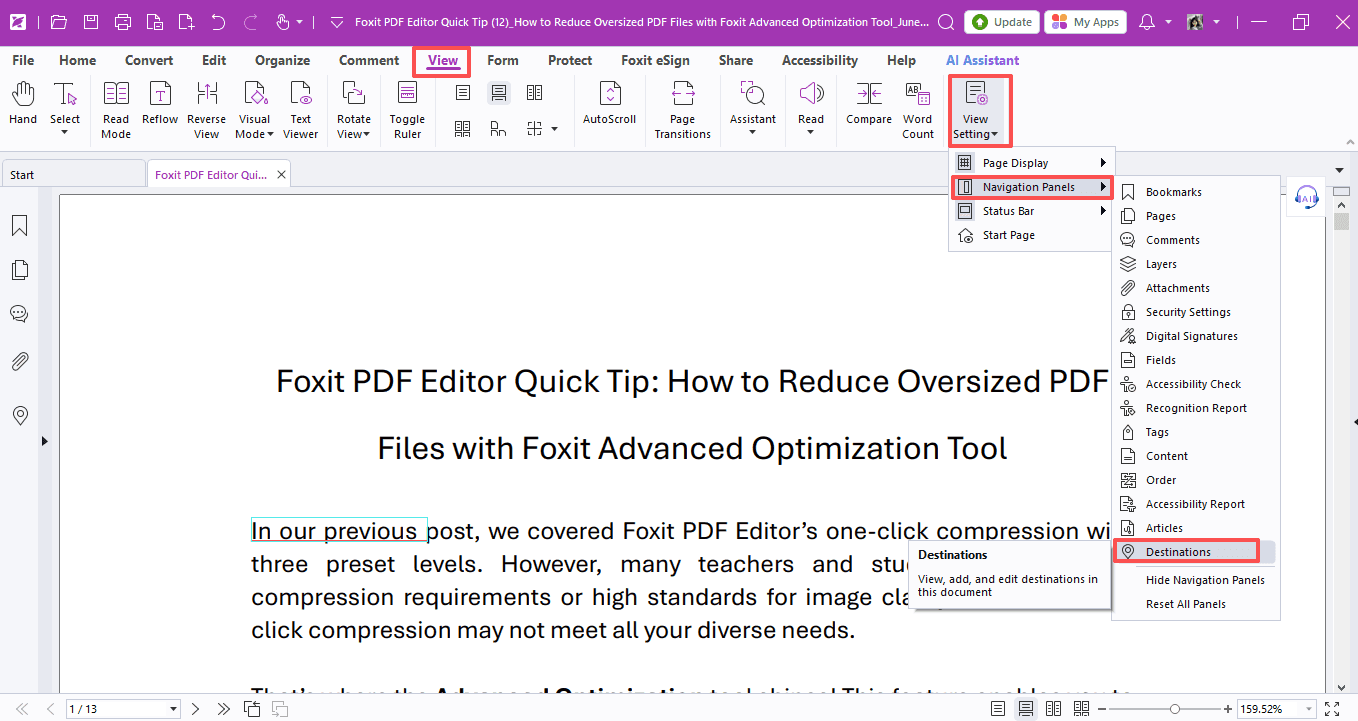Open the Pages panel in left sidebar
Viewport: 1358px width, 721px height.
click(x=19, y=270)
